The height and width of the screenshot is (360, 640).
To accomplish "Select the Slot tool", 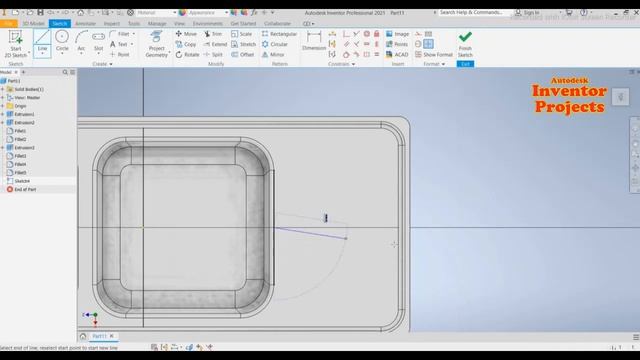I will [x=98, y=41].
